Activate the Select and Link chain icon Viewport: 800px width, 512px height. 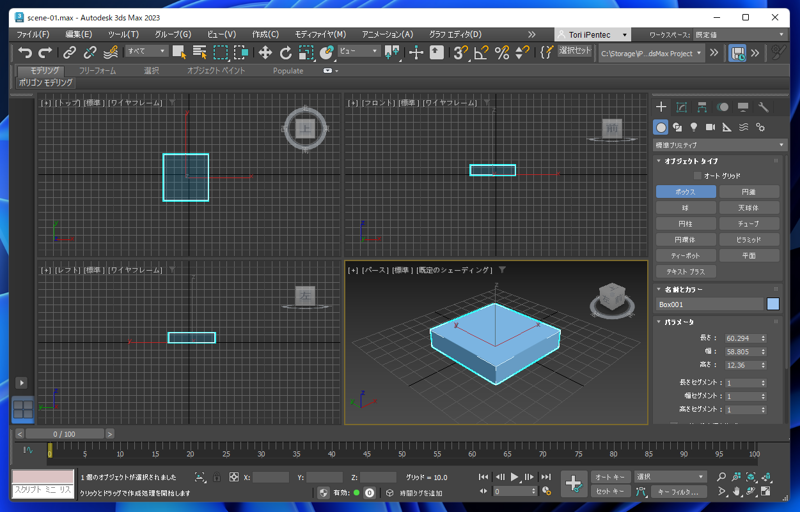(x=69, y=52)
